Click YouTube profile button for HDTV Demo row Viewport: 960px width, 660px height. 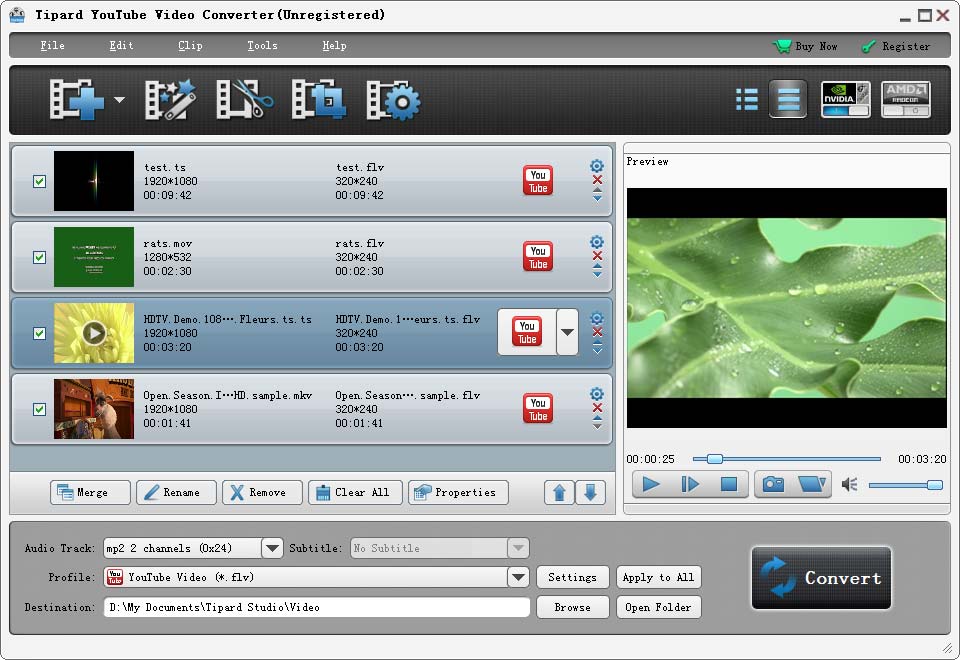pos(527,332)
